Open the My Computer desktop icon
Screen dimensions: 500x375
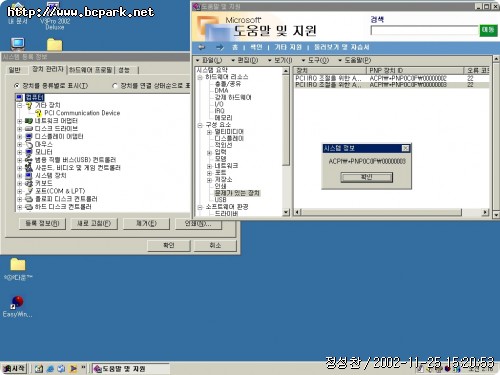[x=18, y=44]
